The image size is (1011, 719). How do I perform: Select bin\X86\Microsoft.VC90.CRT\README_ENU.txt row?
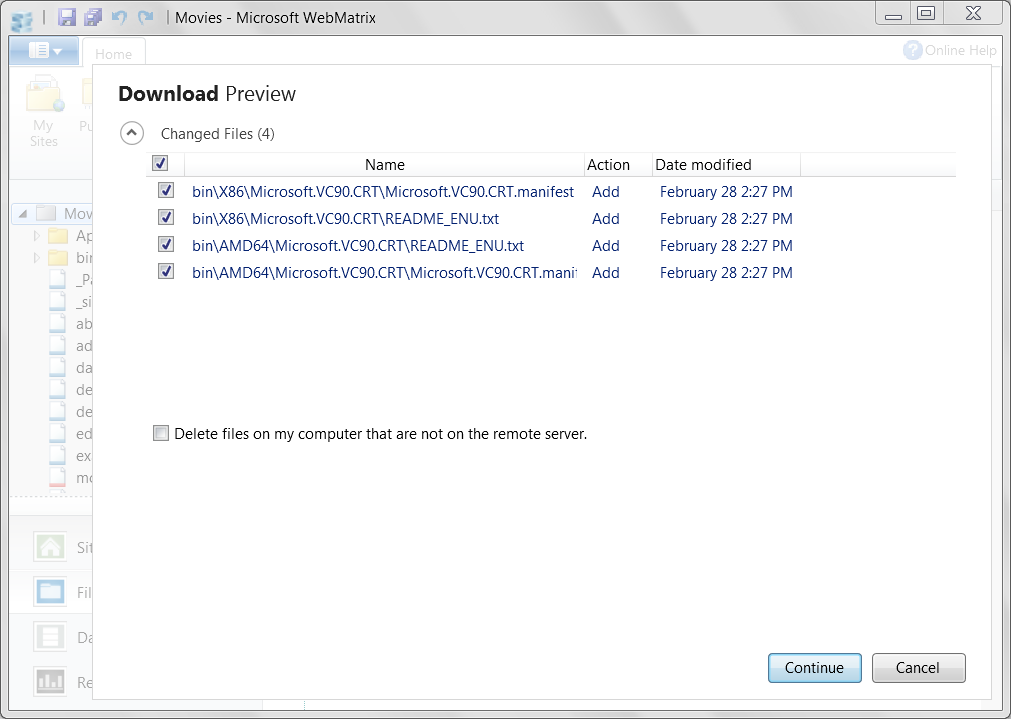pos(346,219)
